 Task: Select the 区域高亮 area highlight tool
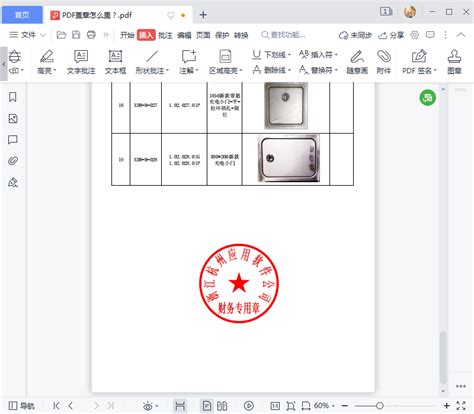[x=225, y=62]
